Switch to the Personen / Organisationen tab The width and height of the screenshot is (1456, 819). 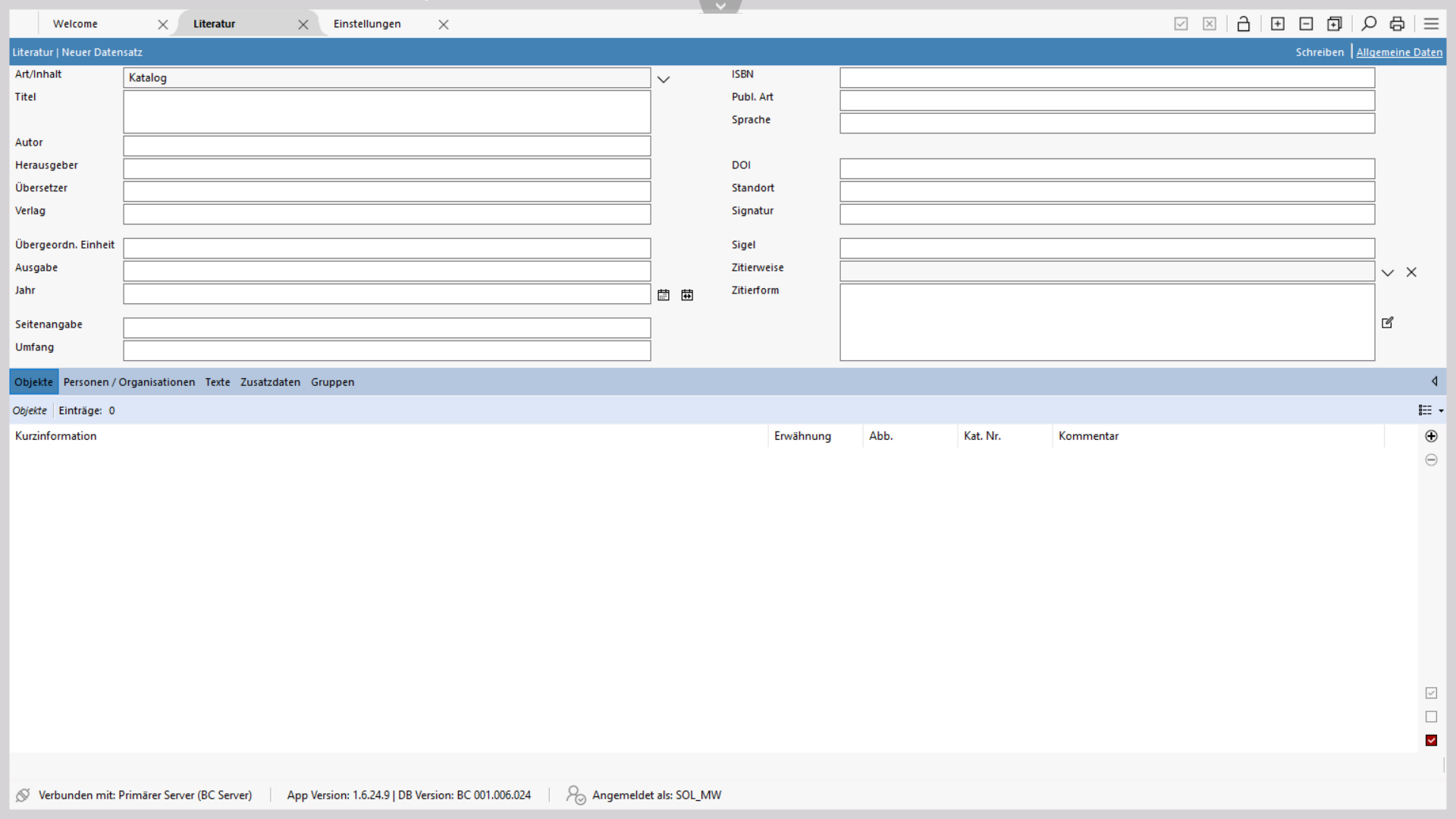point(129,382)
